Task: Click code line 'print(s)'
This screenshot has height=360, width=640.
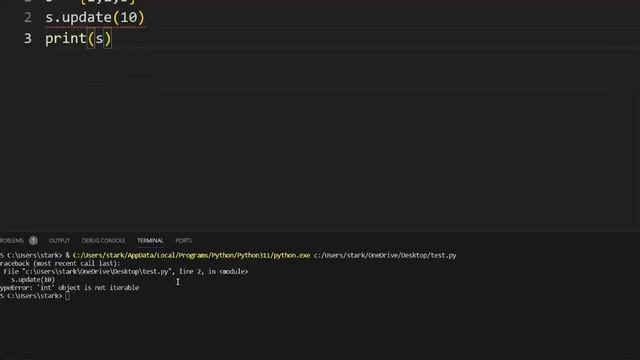Action: pos(78,39)
